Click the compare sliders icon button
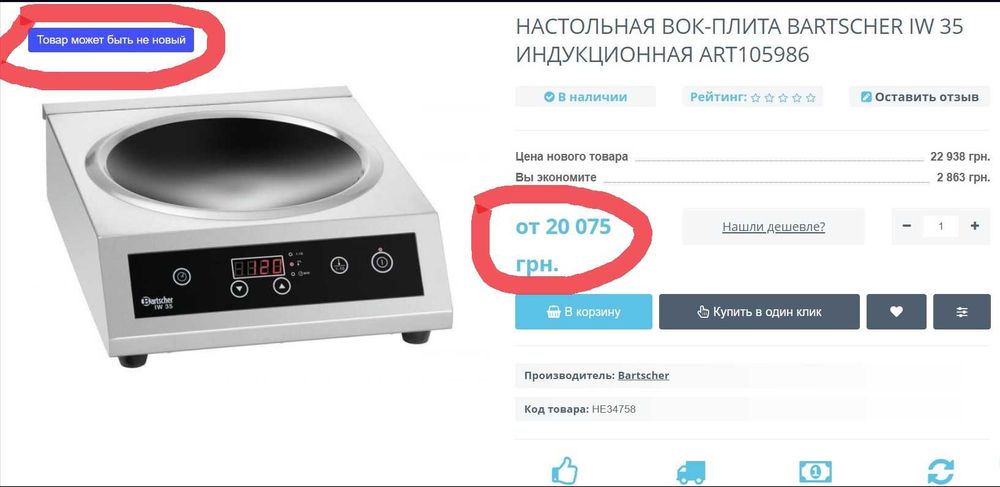 click(962, 312)
